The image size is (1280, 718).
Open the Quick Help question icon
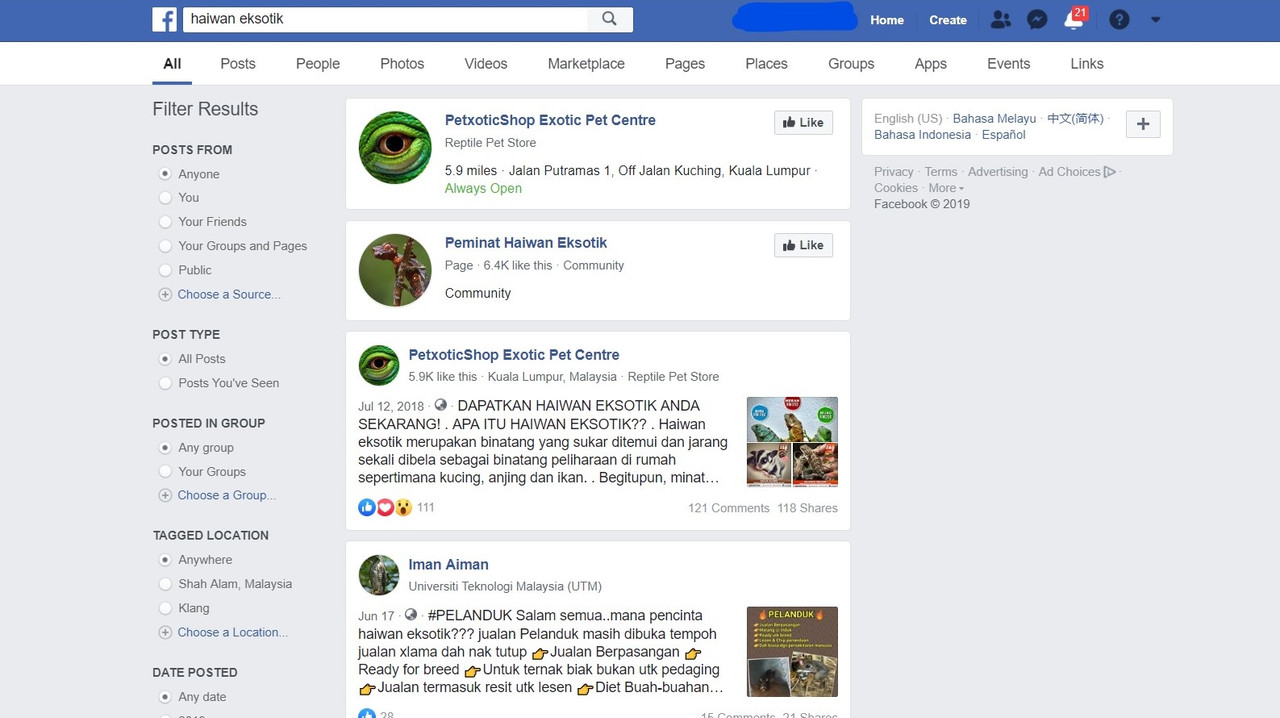[1119, 19]
